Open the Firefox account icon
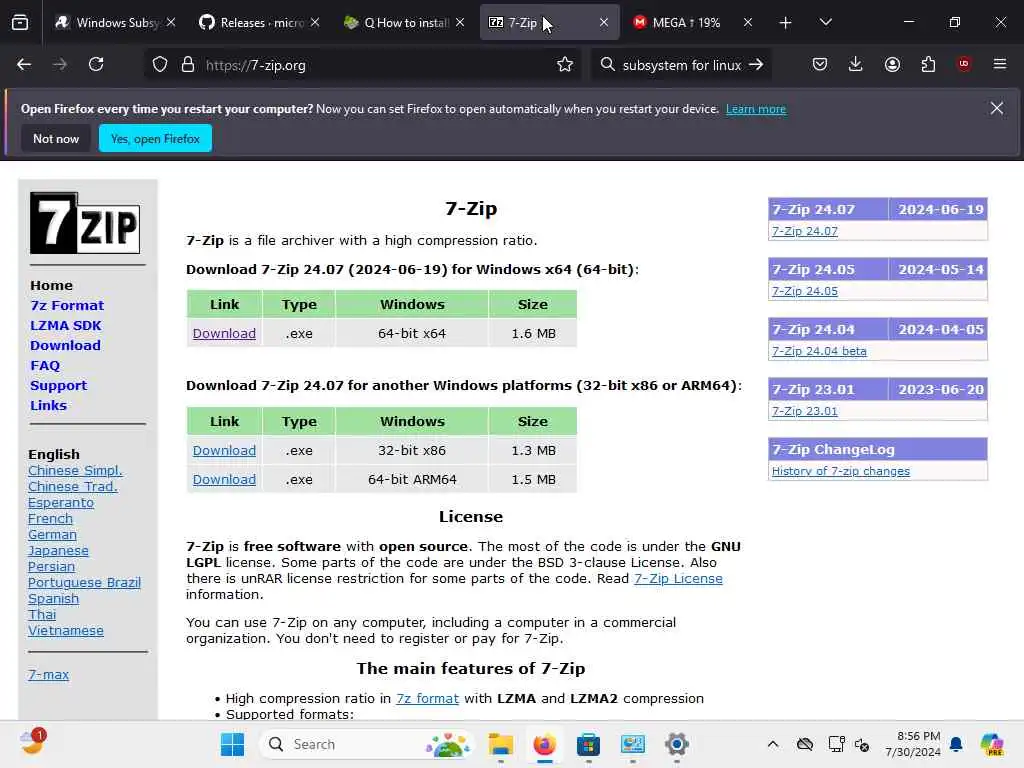1024x768 pixels. [x=892, y=65]
